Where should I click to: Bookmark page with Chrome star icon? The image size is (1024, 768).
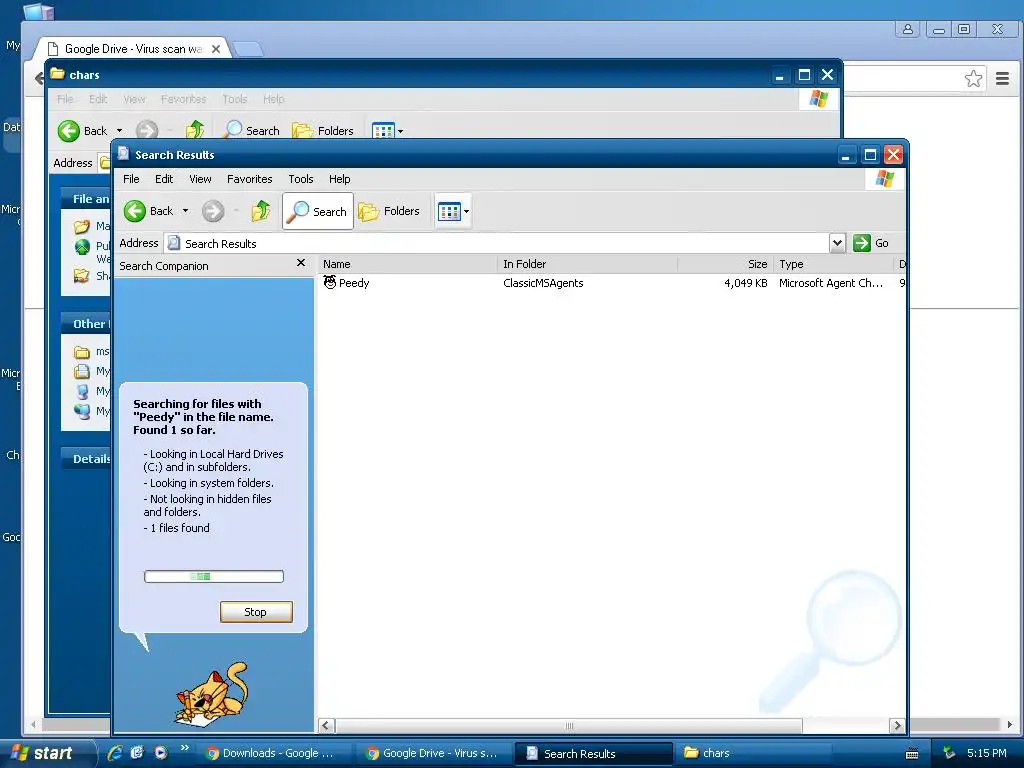pyautogui.click(x=973, y=79)
